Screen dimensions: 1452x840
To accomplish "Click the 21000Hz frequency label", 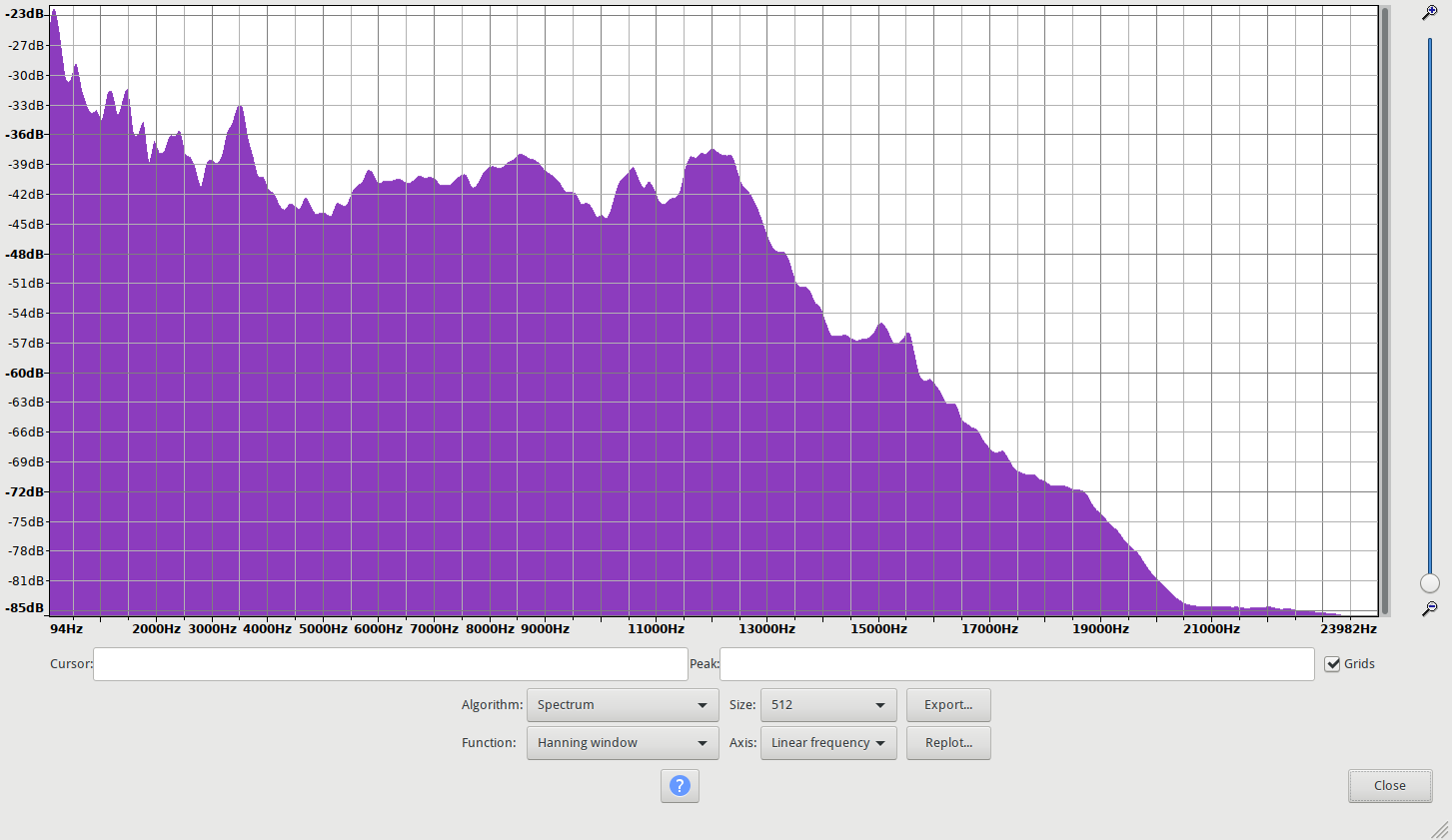I will coord(1211,628).
